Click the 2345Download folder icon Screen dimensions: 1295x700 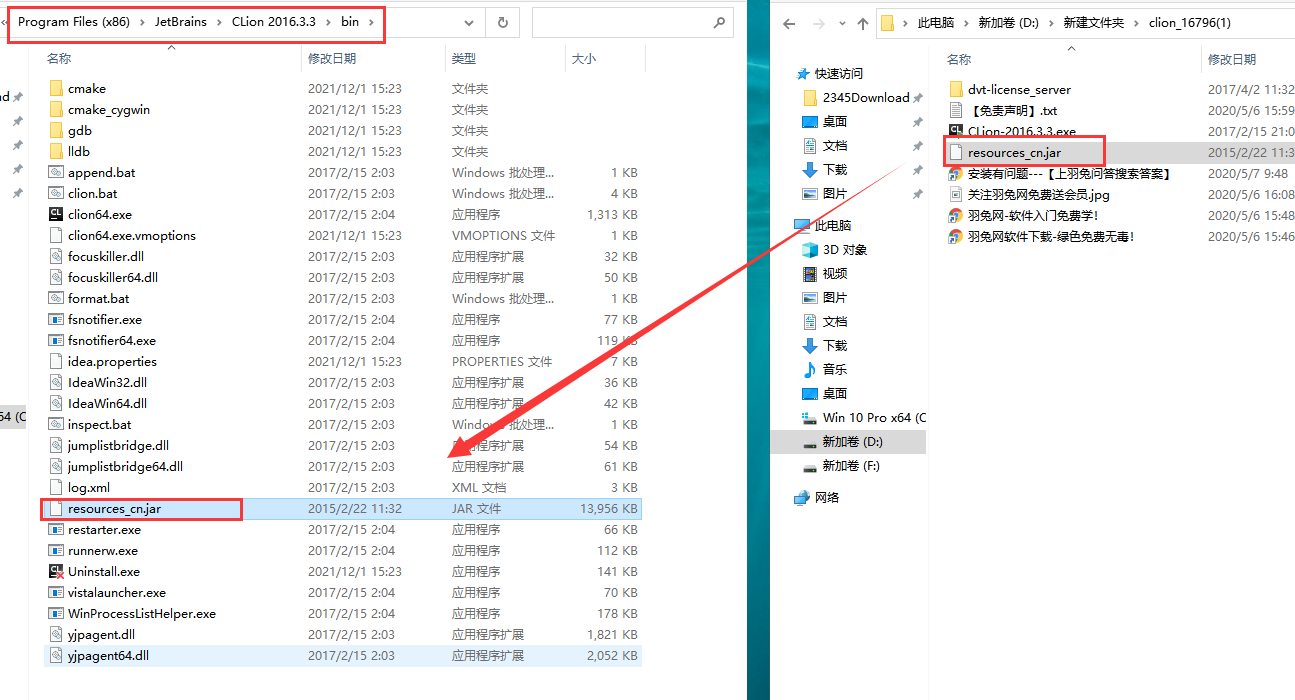(810, 98)
